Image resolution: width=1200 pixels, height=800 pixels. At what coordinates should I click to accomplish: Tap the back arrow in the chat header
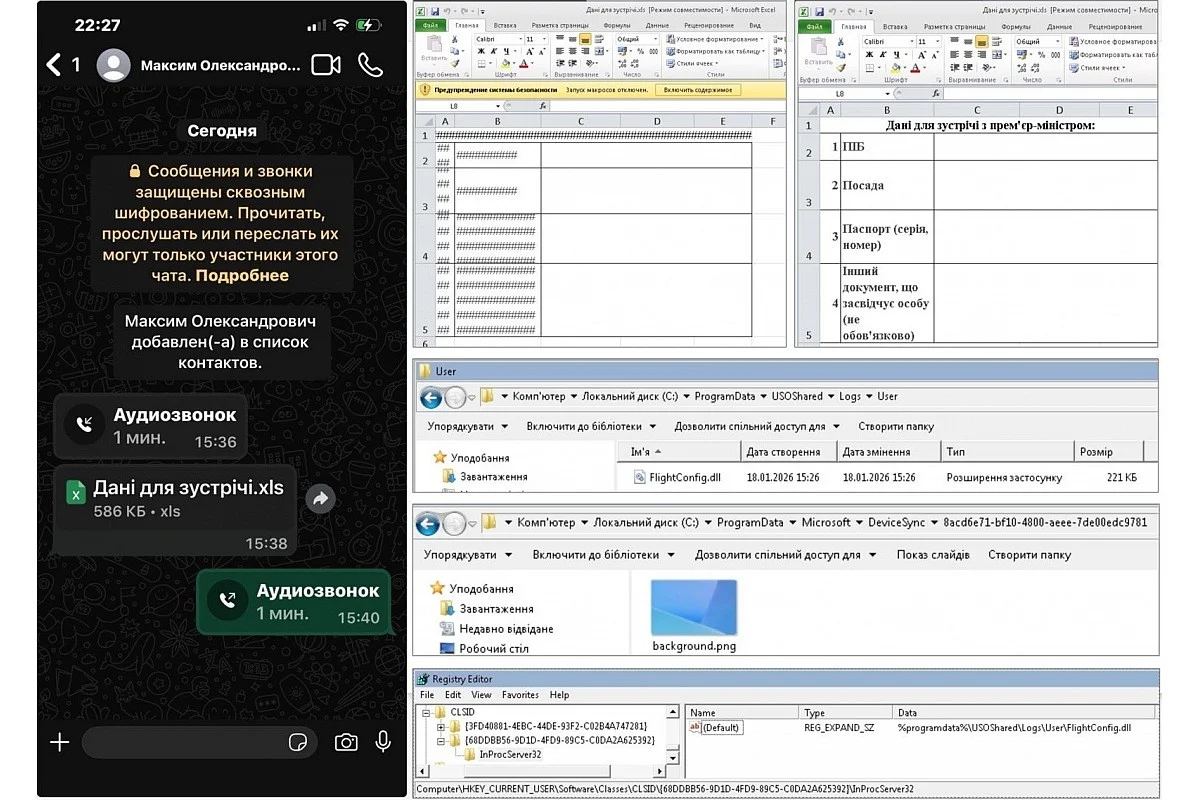54,65
